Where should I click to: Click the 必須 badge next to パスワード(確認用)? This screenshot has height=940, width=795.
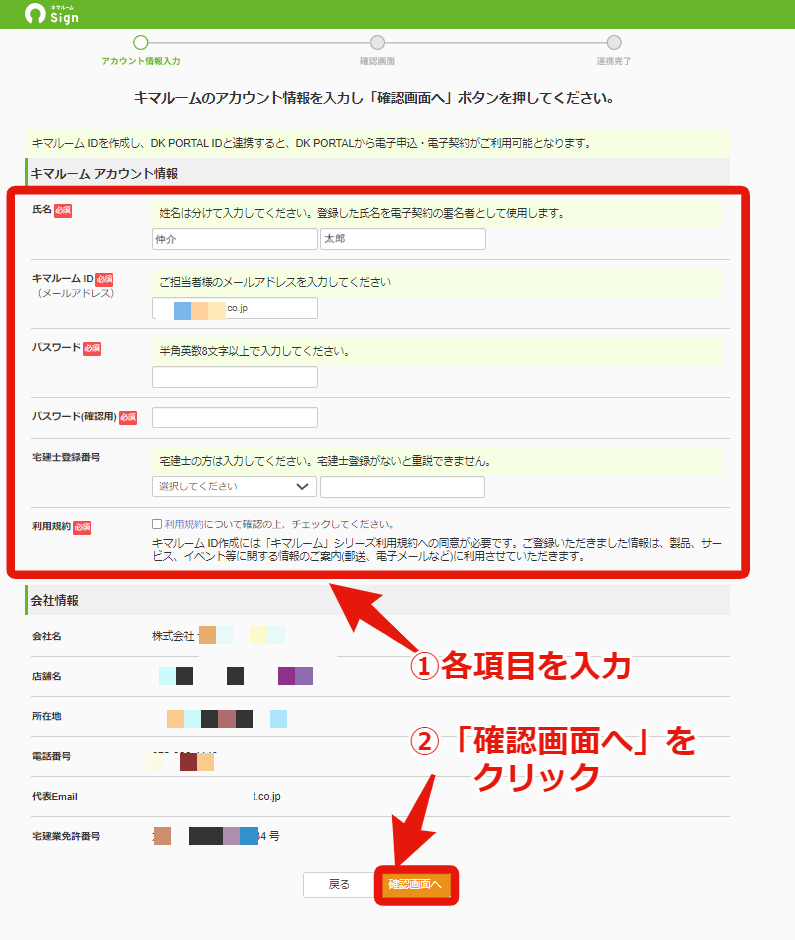(128, 417)
